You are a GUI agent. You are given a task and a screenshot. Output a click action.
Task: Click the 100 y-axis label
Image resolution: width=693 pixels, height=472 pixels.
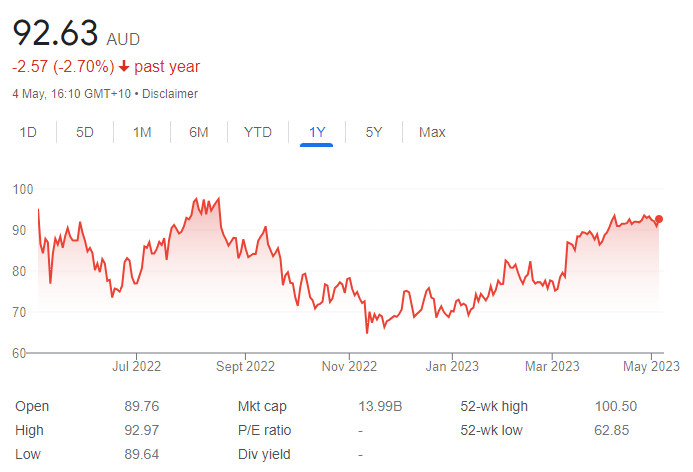point(23,190)
